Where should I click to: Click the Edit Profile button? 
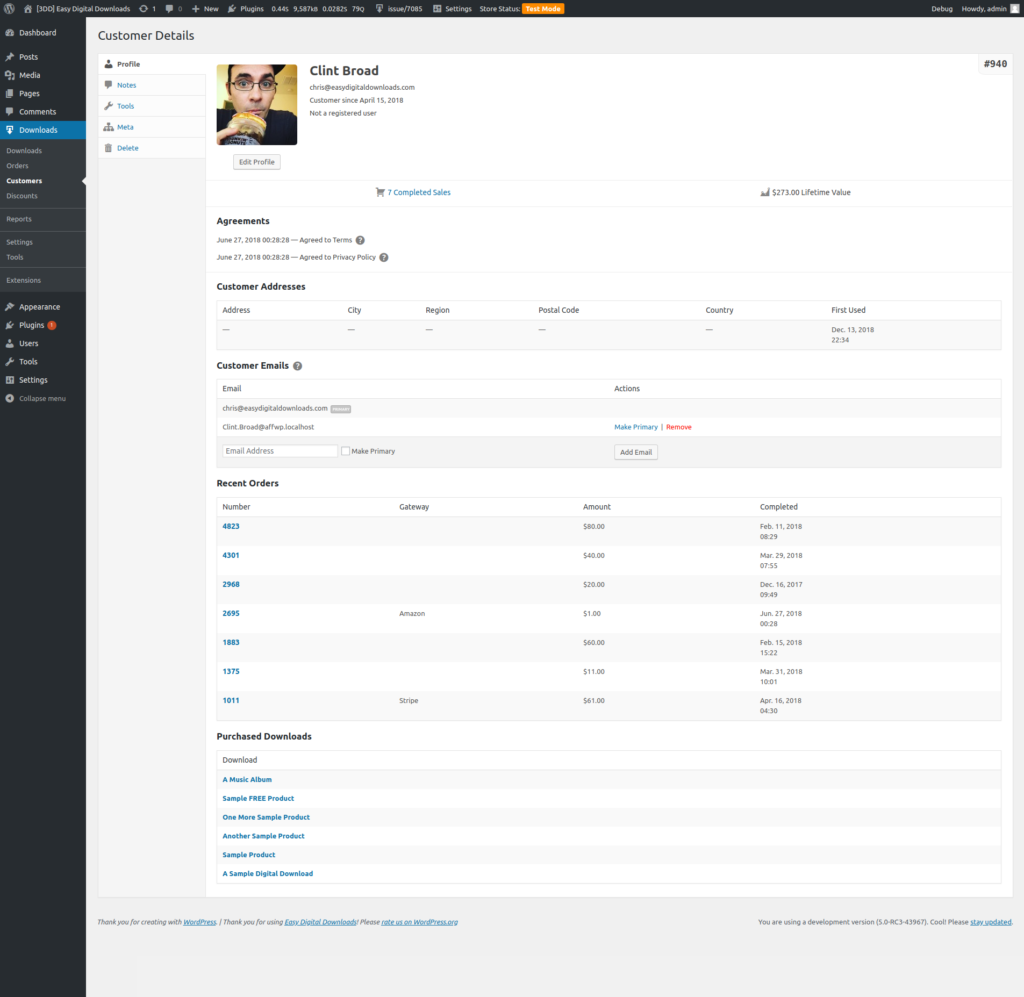point(256,161)
